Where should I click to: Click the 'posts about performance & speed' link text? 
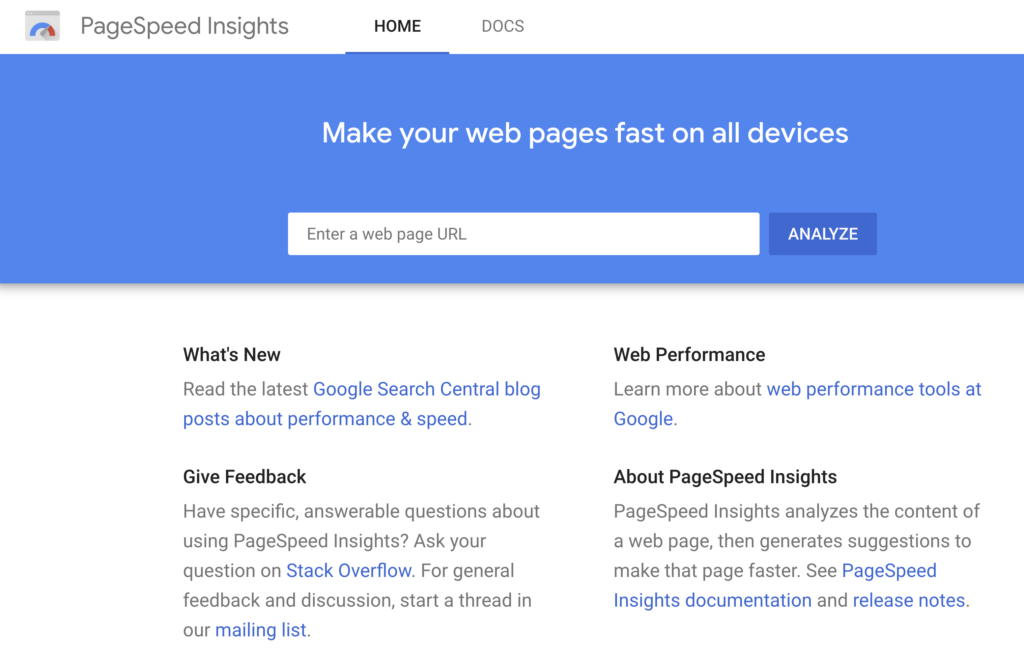click(324, 418)
